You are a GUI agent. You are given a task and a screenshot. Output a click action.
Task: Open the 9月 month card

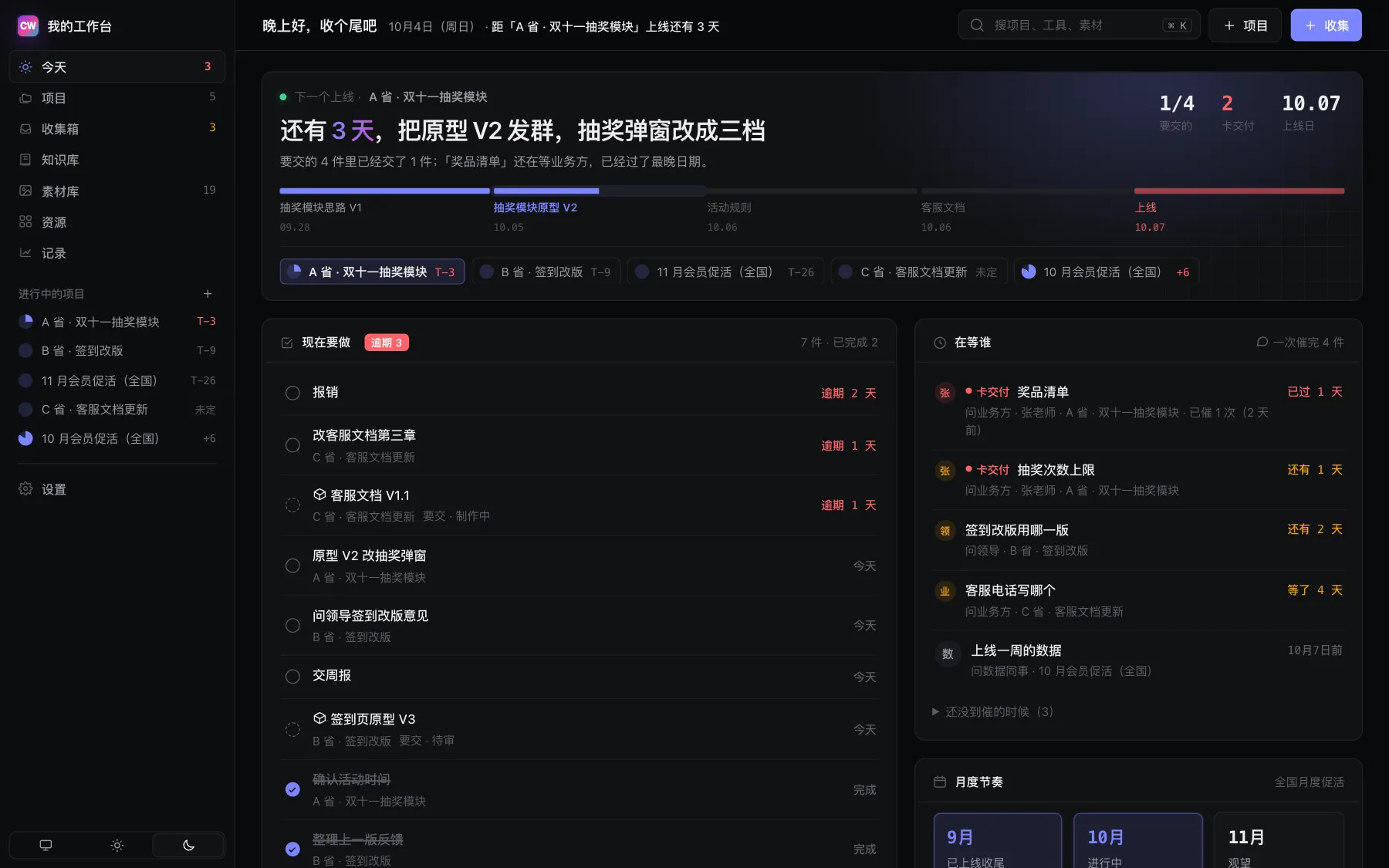point(997,841)
